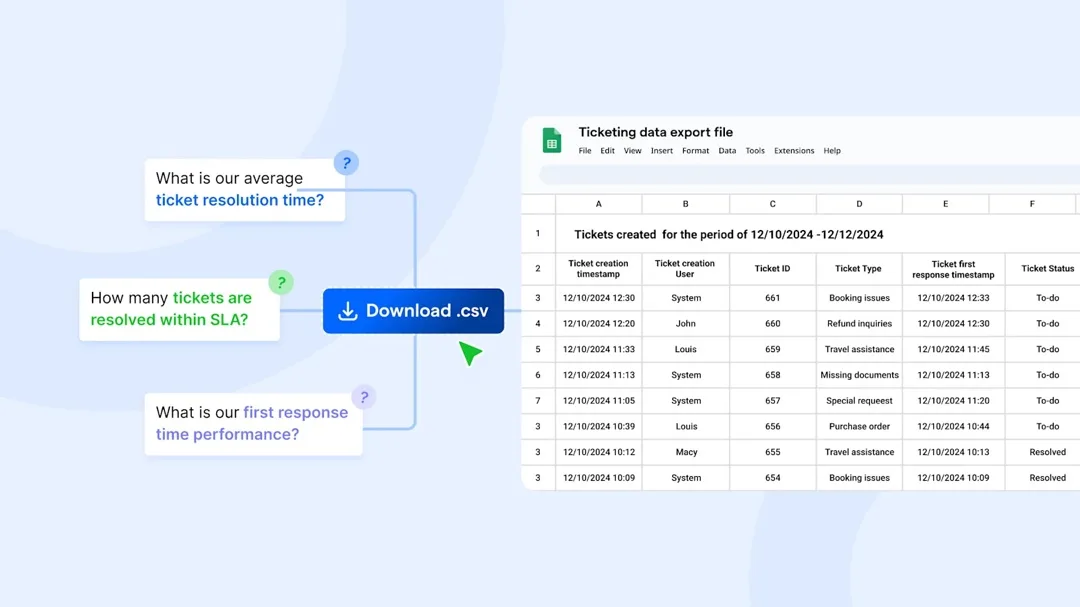Image resolution: width=1080 pixels, height=607 pixels.
Task: Select column A header
Action: [599, 204]
